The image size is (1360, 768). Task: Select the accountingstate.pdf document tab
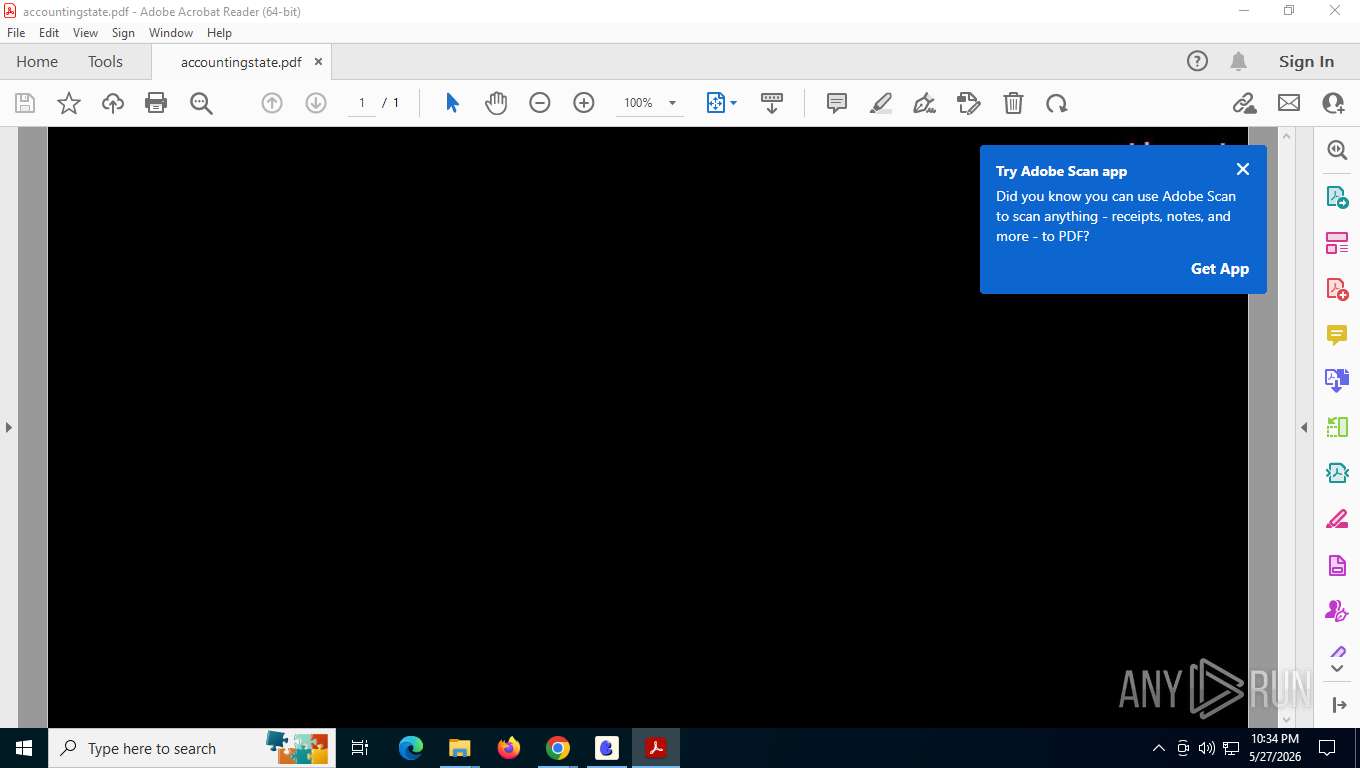(241, 62)
